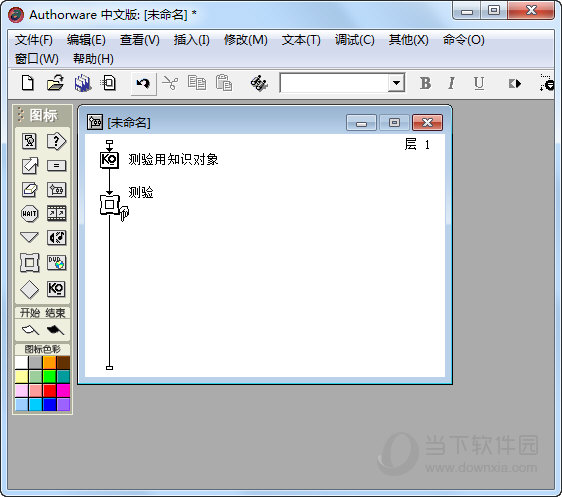The width and height of the screenshot is (562, 497).
Task: Click the Copy toolbar icon
Action: (x=197, y=83)
